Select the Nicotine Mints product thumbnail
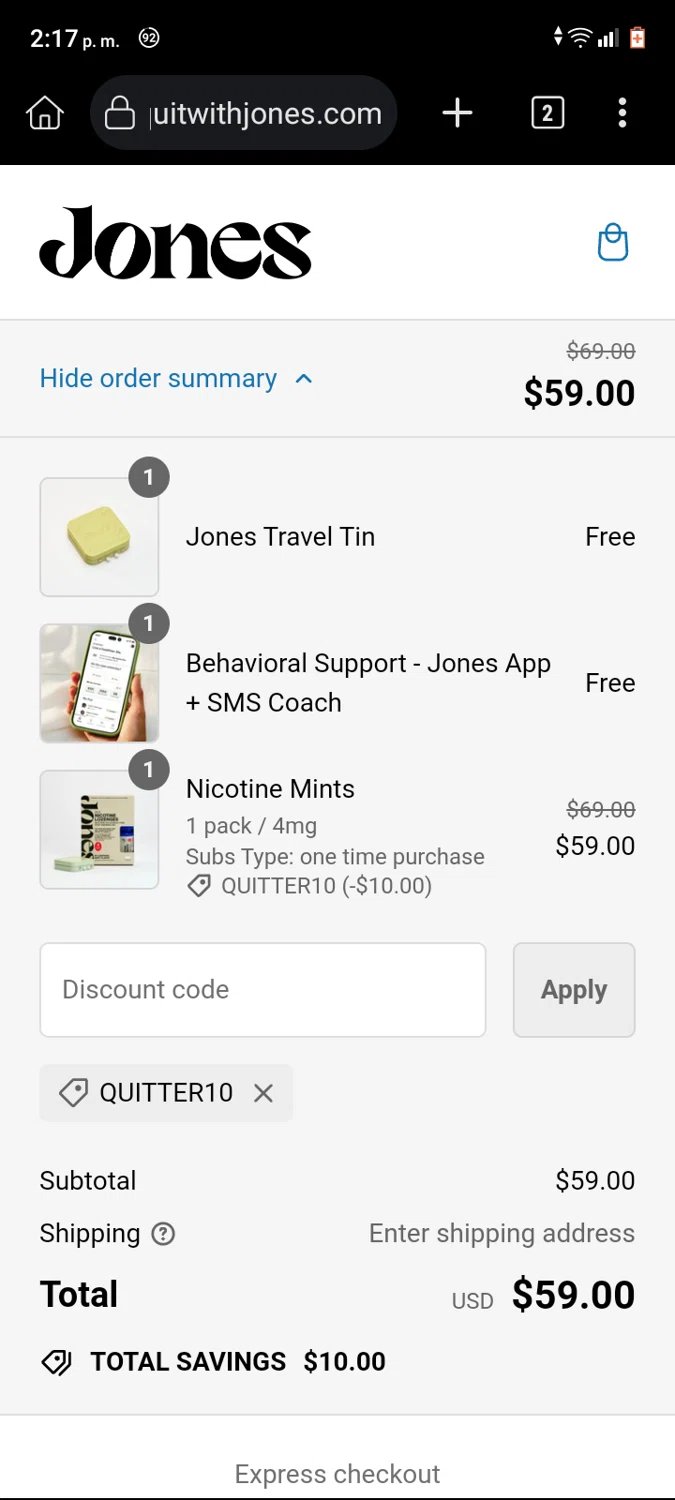Image resolution: width=675 pixels, height=1500 pixels. pos(99,829)
